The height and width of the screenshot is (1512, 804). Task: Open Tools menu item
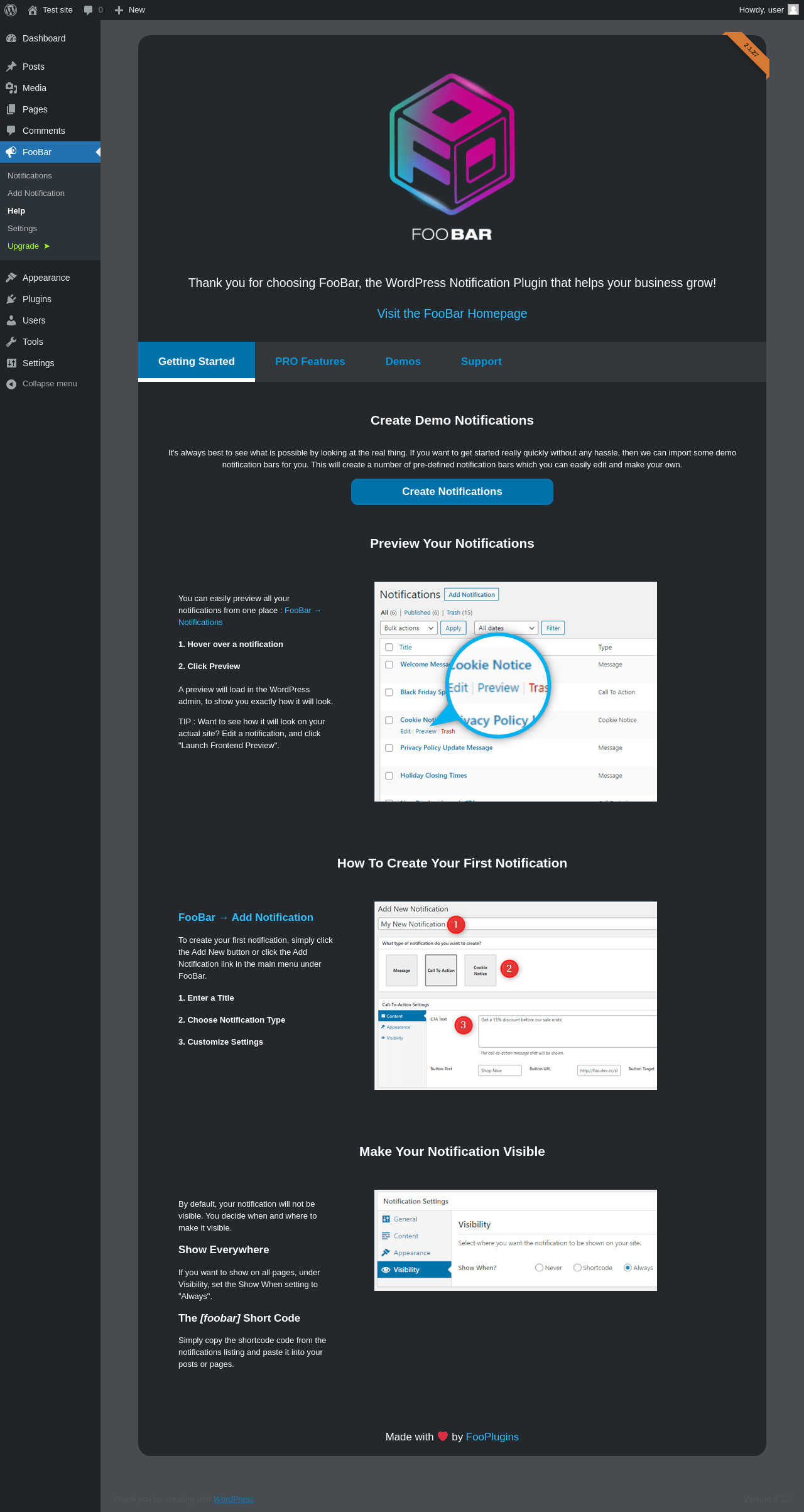point(50,342)
